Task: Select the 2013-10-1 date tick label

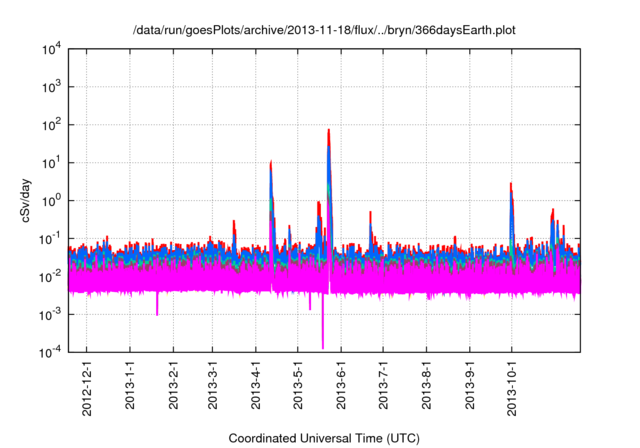Action: tap(510, 389)
